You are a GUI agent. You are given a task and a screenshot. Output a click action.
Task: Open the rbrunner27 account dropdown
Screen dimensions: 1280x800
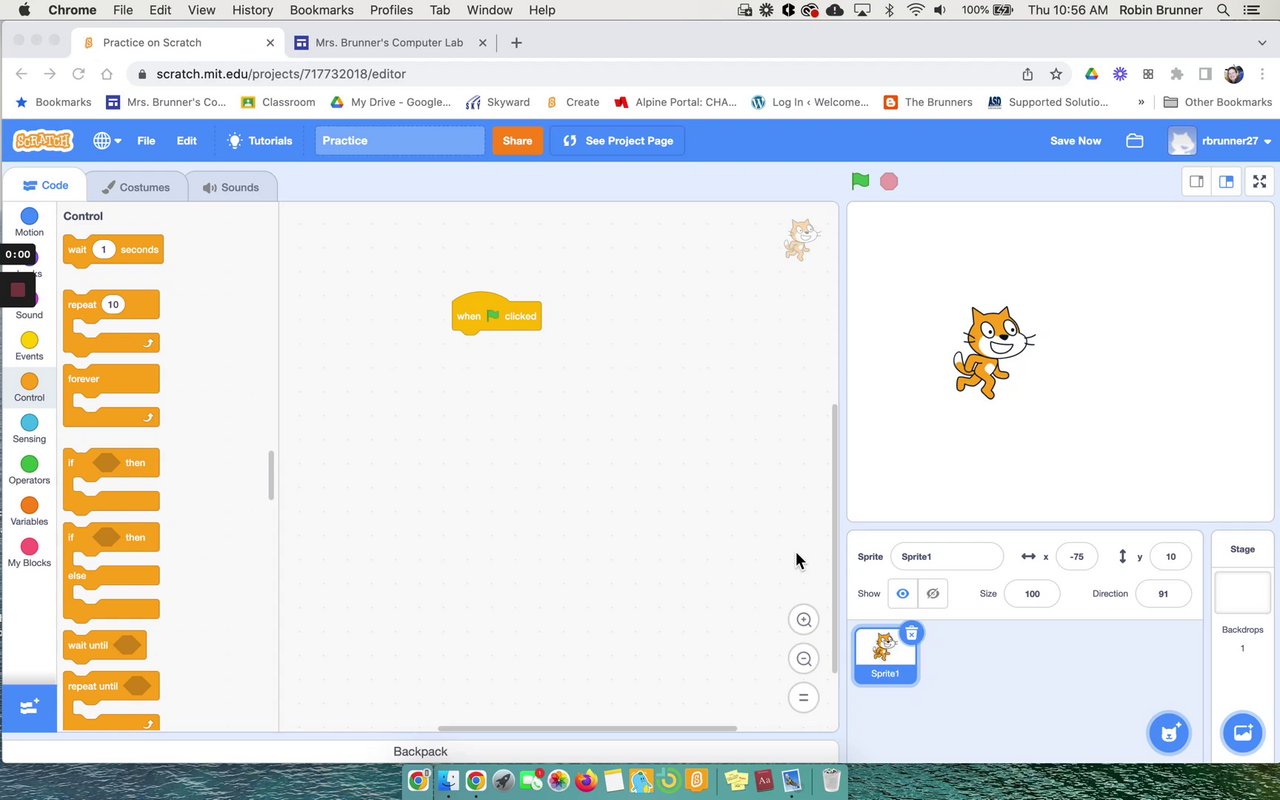click(x=1220, y=141)
